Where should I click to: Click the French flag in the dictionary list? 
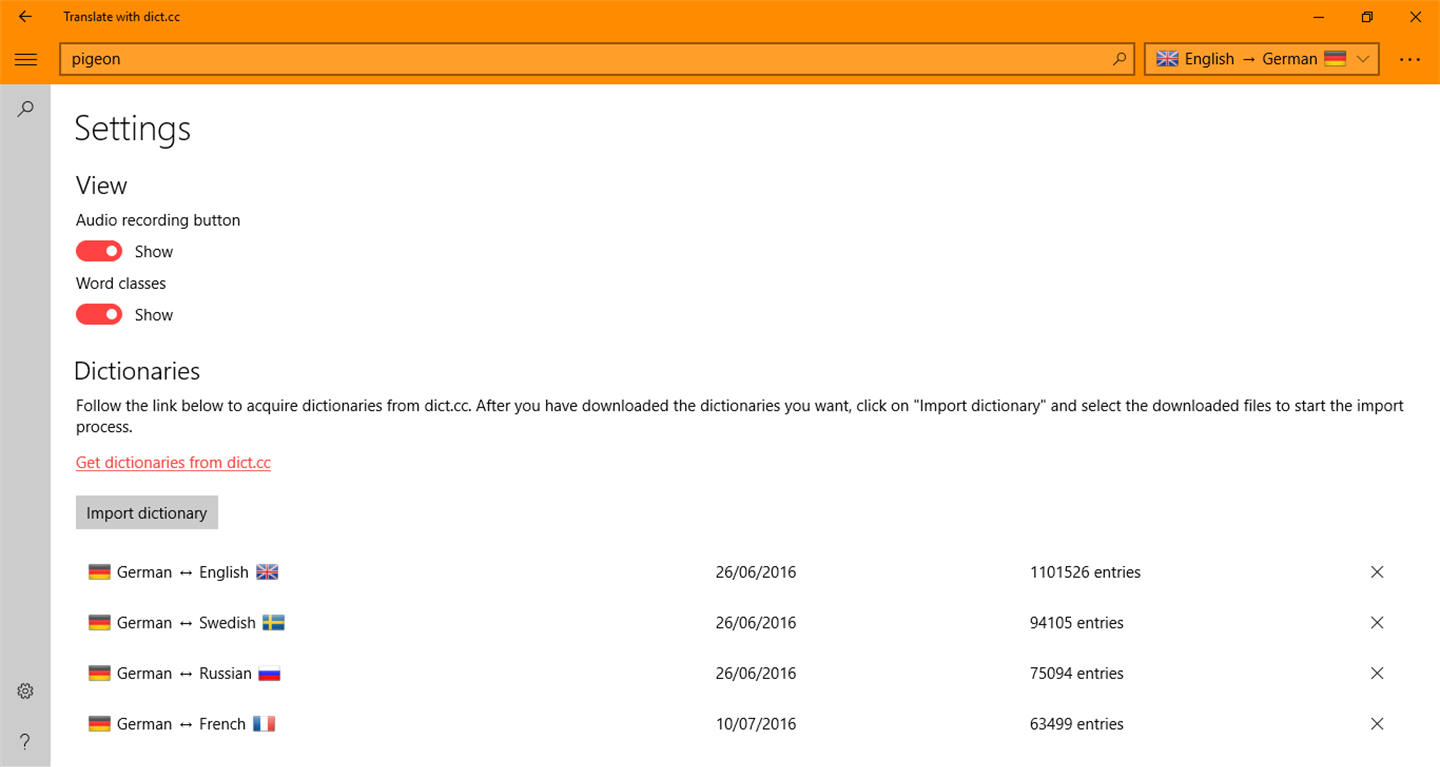coord(264,724)
